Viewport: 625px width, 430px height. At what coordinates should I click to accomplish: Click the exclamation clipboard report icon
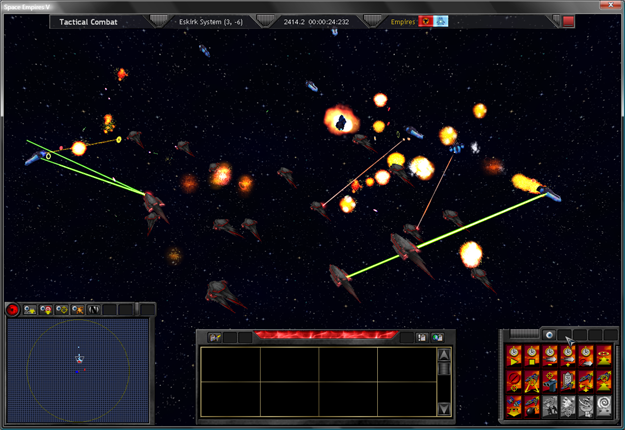click(422, 338)
